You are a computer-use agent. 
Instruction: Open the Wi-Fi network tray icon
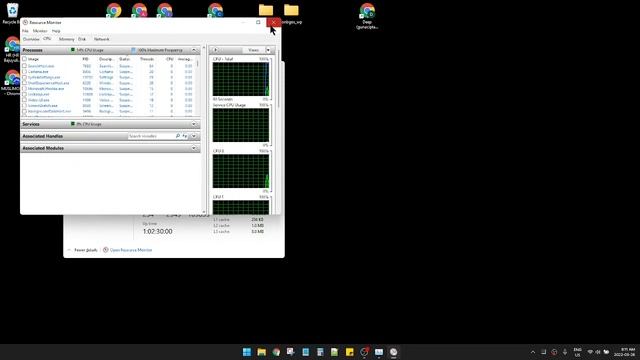pos(590,352)
